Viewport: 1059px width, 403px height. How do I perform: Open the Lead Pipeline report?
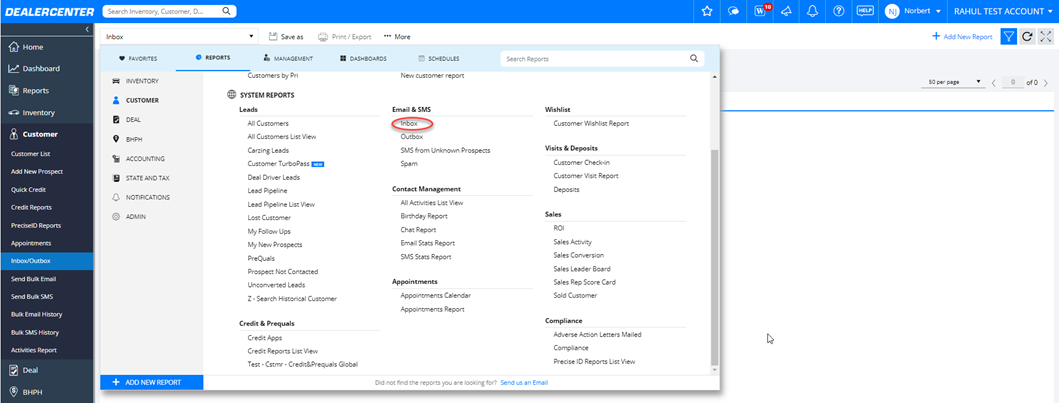(x=267, y=190)
